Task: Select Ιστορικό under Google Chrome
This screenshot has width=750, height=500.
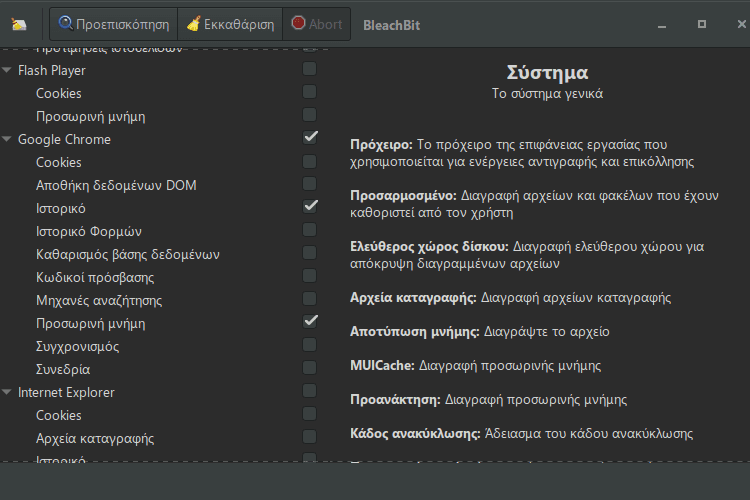Action: pyautogui.click(x=61, y=208)
